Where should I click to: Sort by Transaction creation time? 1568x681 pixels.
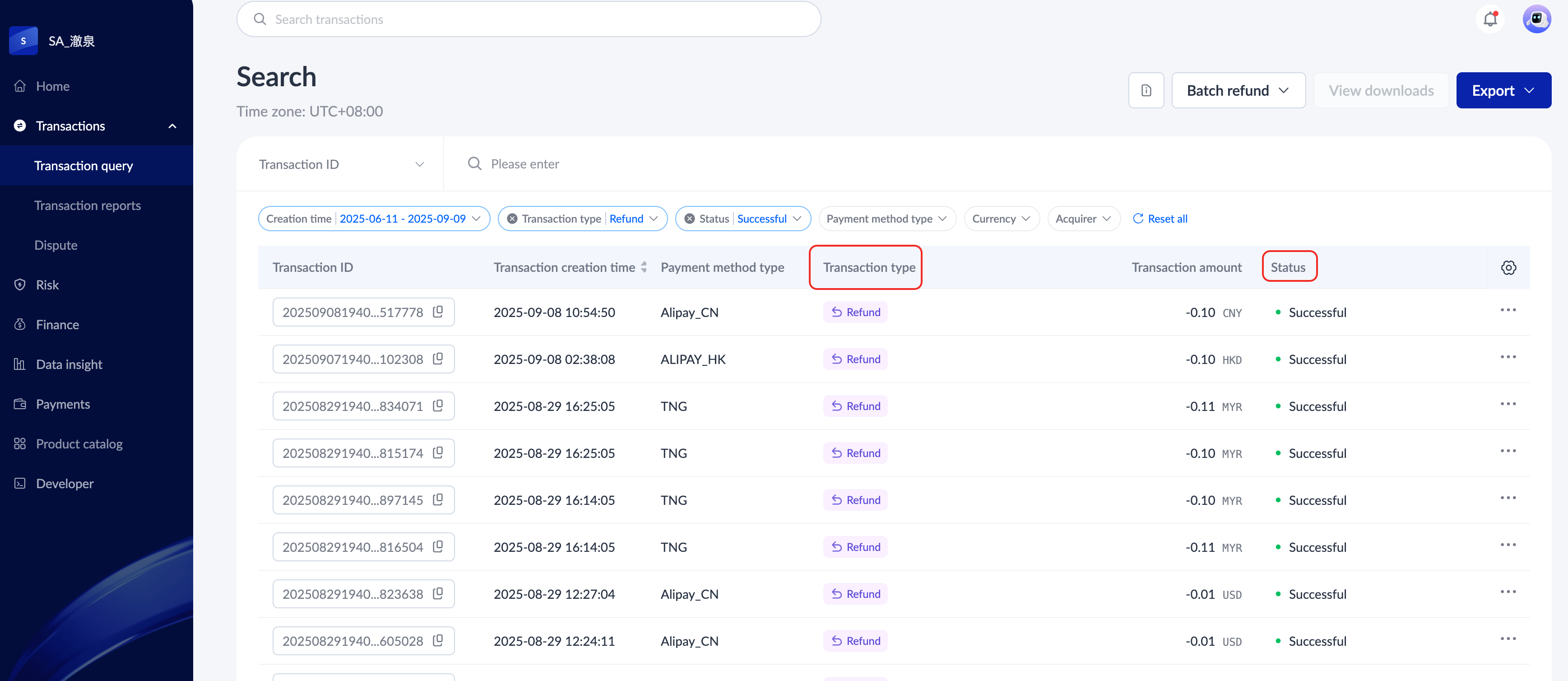[x=643, y=267]
